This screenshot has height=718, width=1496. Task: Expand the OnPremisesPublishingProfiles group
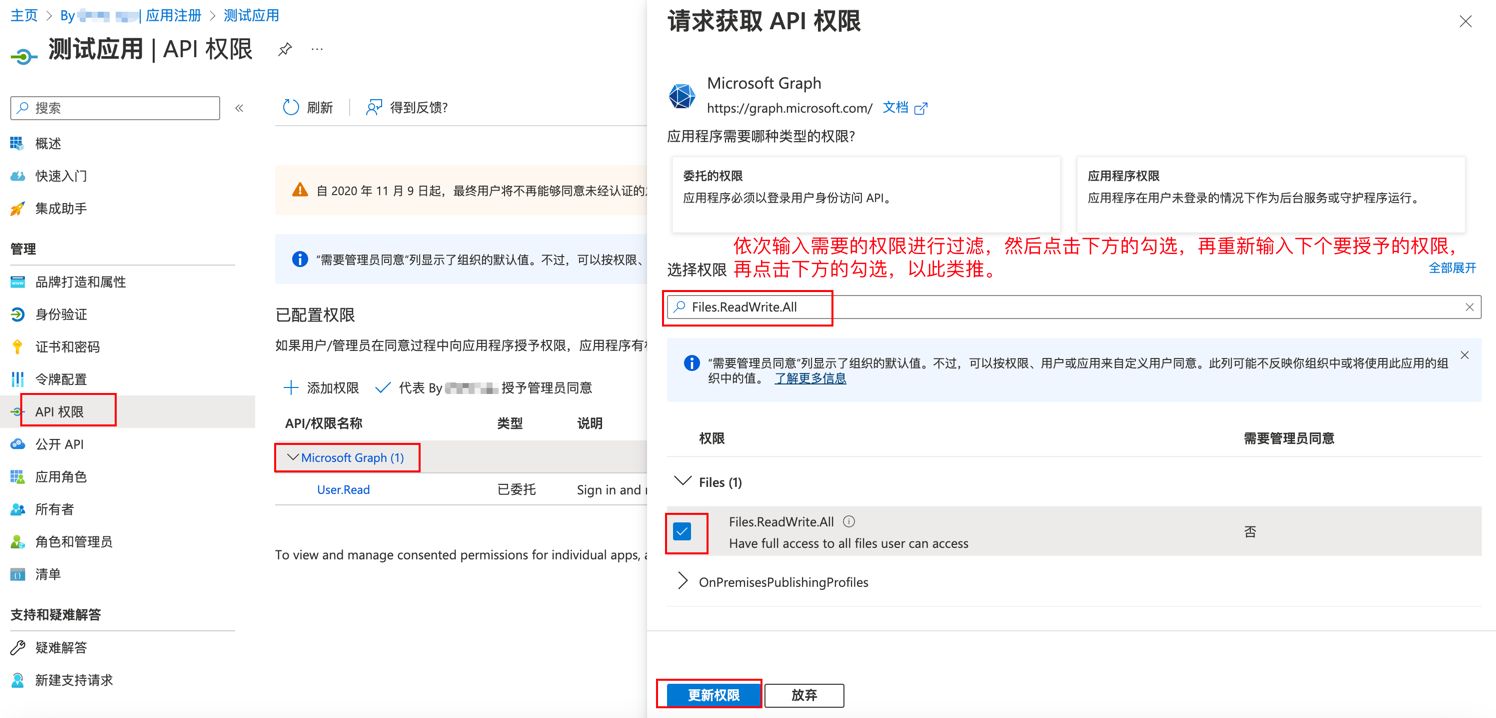pos(683,581)
